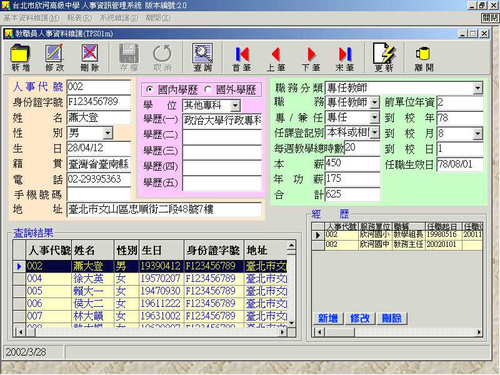Image resolution: width=500 pixels, height=375 pixels.
Task: Go to next record with 下筆
Action: point(311,57)
